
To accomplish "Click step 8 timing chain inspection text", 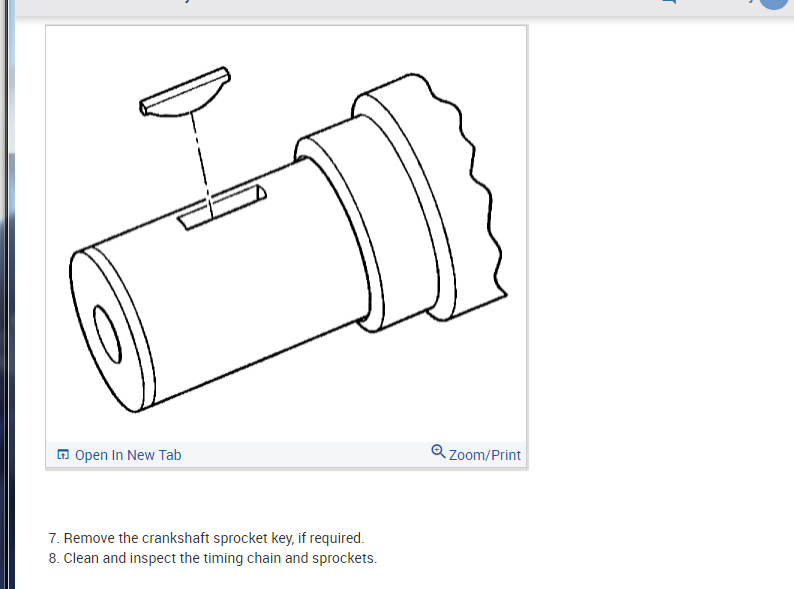I will 213,558.
